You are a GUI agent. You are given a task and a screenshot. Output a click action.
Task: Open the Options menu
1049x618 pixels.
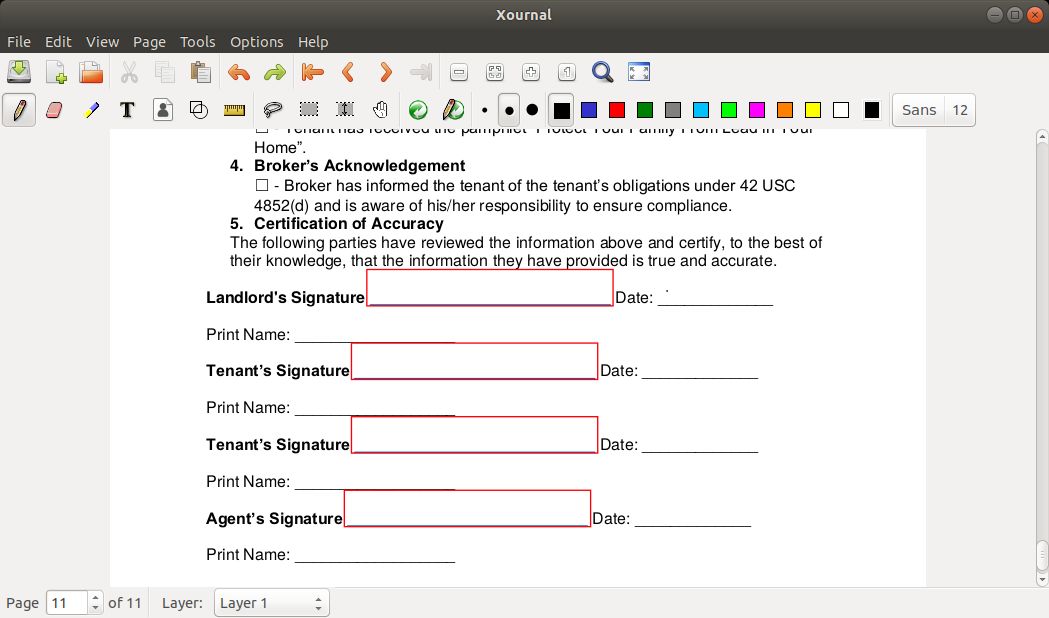[256, 42]
